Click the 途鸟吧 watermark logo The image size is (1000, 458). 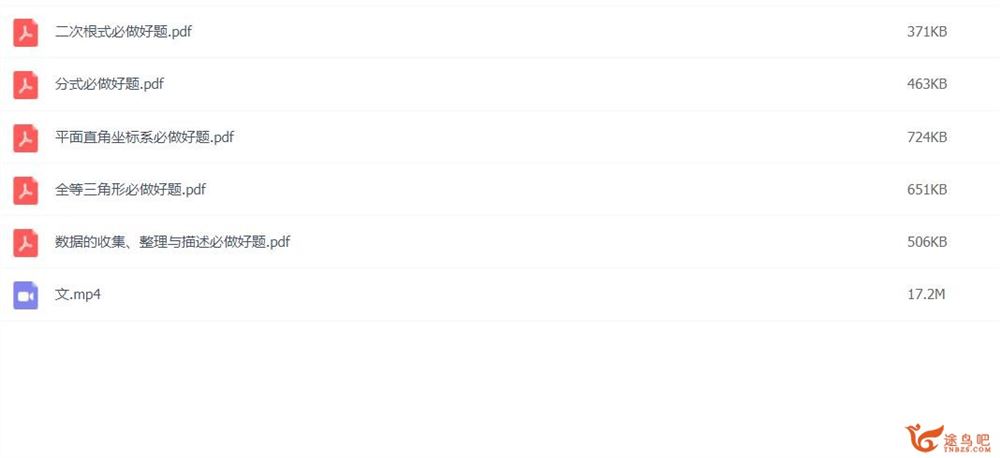925,438
